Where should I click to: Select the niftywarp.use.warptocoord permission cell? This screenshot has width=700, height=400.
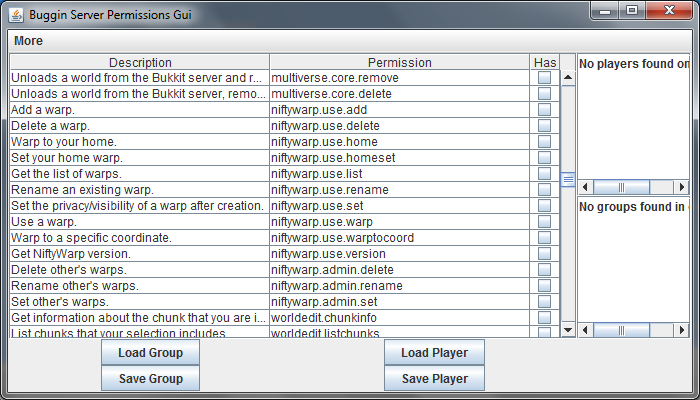click(399, 238)
